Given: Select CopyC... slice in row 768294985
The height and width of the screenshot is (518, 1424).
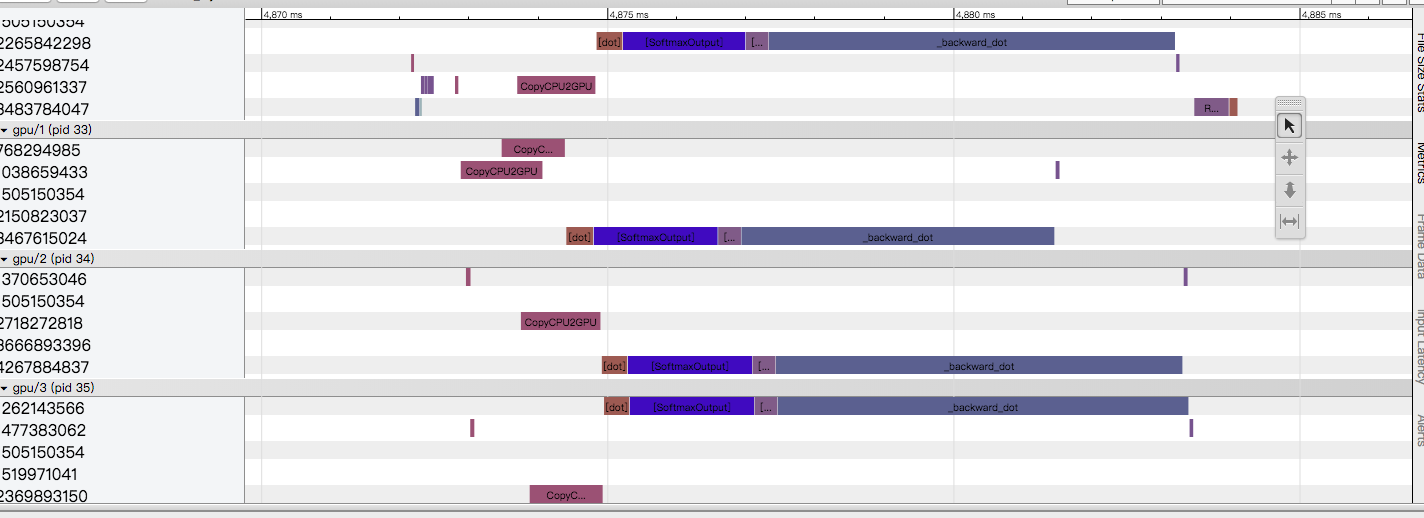Looking at the screenshot, I should click(x=533, y=148).
